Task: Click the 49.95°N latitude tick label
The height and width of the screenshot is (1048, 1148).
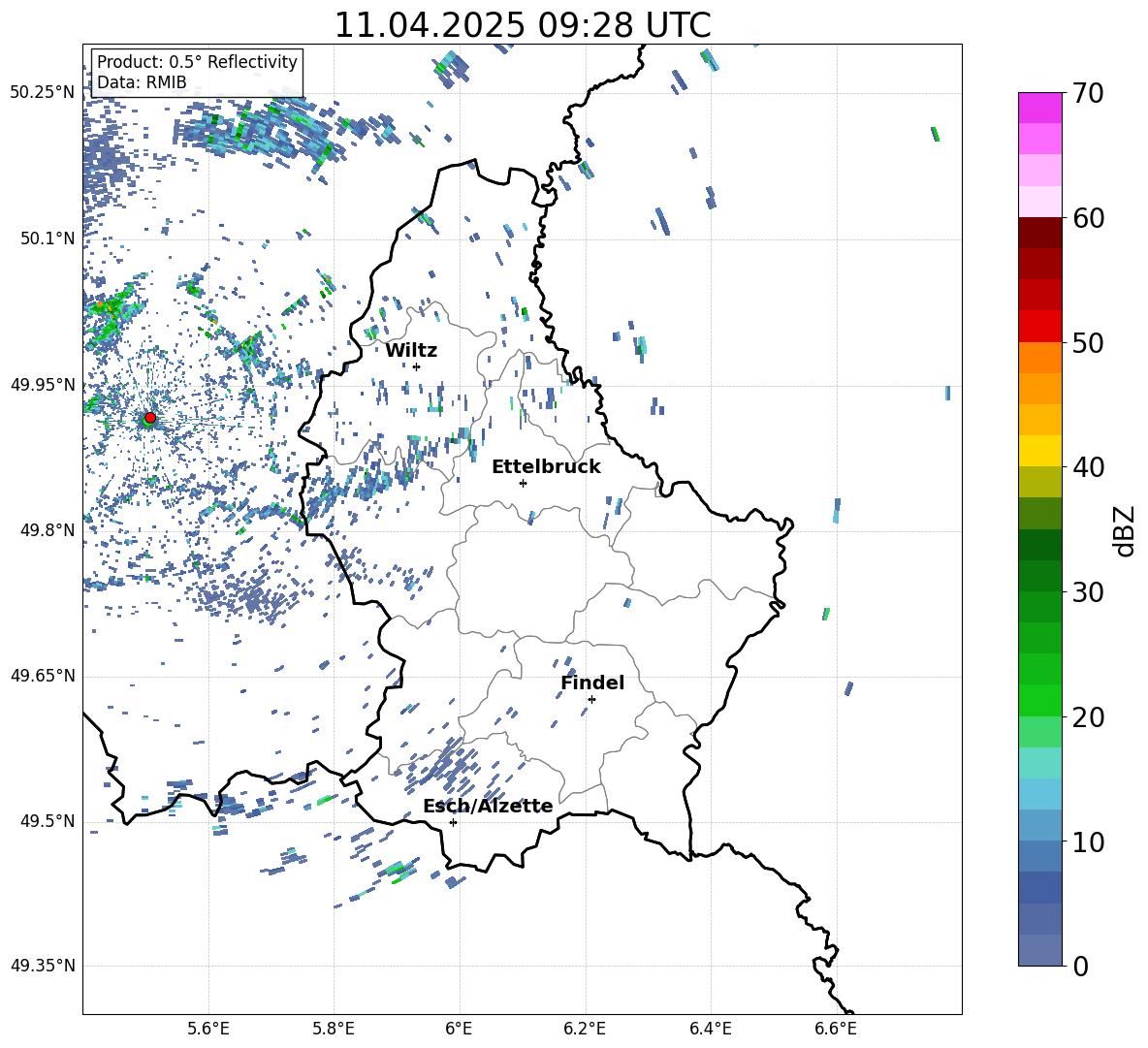Action: tap(43, 385)
